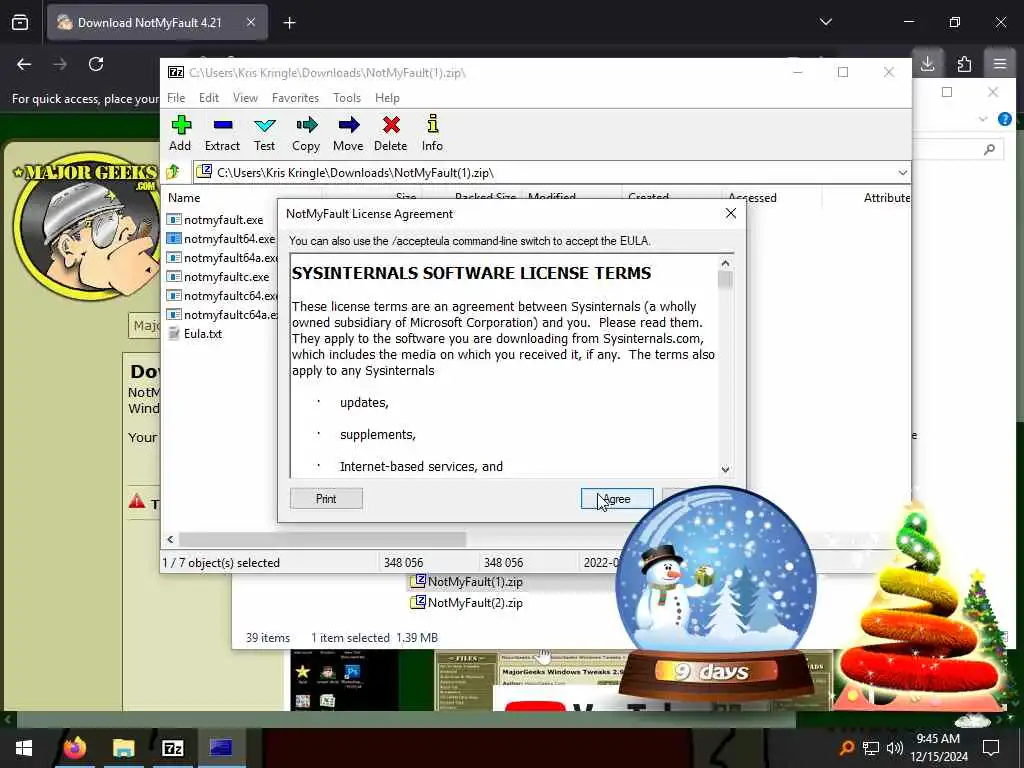Click the Explorer search magnifier icon
The image size is (1024, 768).
pyautogui.click(x=989, y=150)
